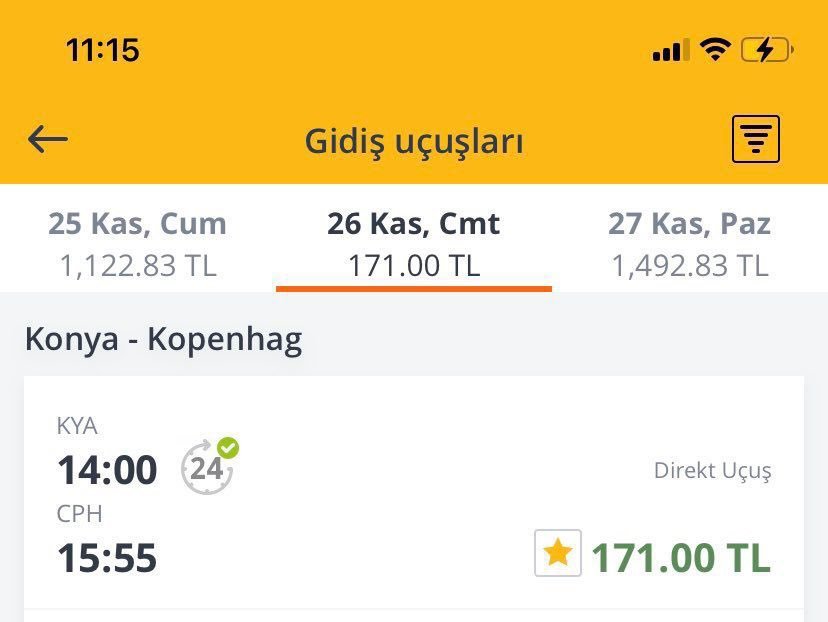Tap the Wi-Fi status icon
The height and width of the screenshot is (622, 828).
715,49
